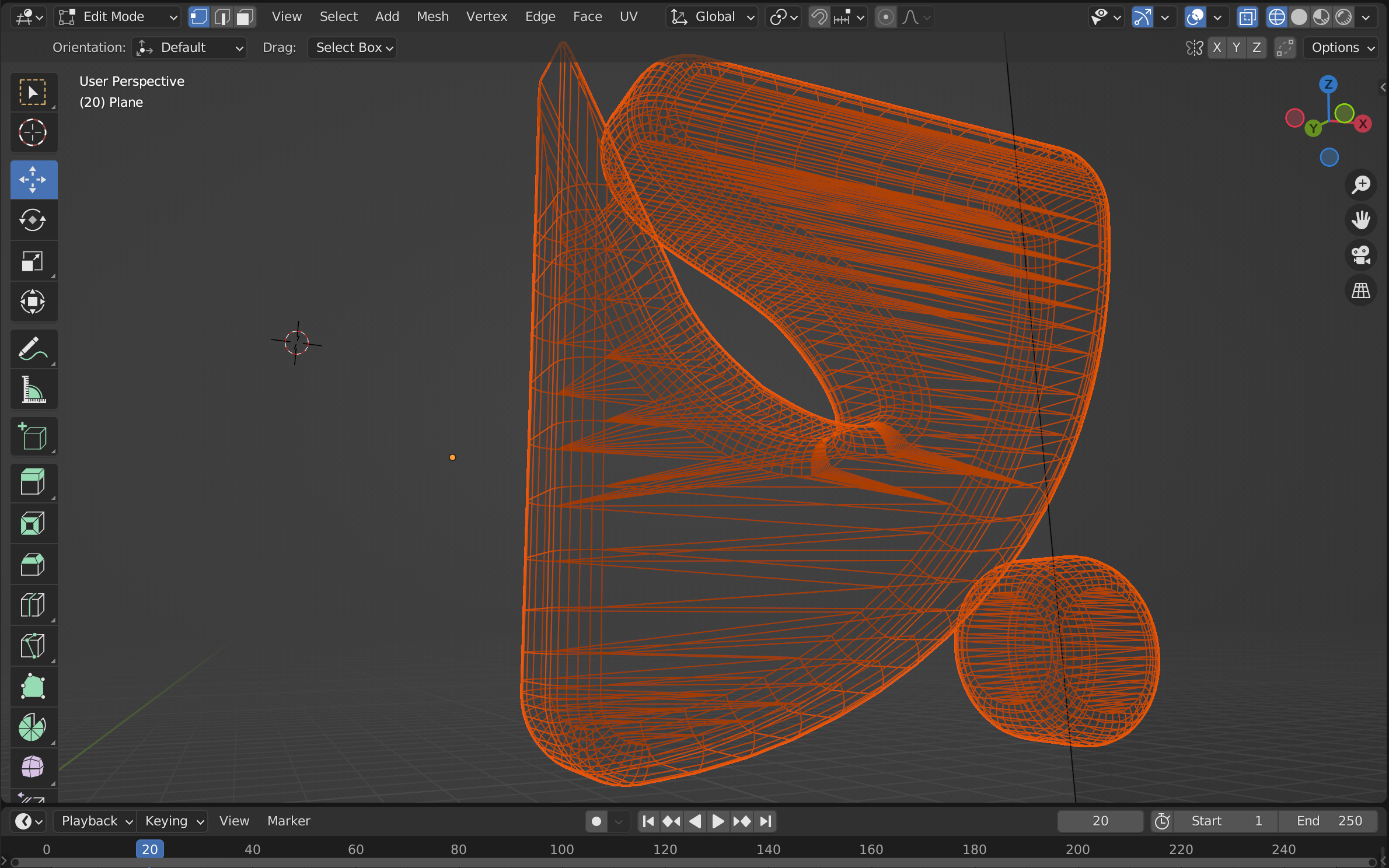The image size is (1389, 868).
Task: Select the Annotate tool
Action: (33, 349)
